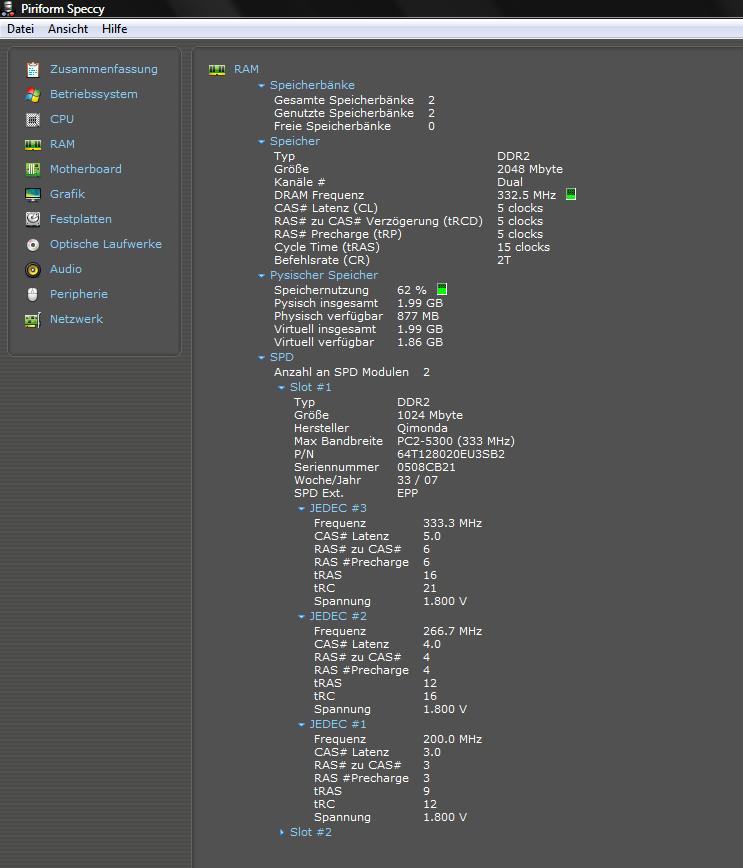Collapse the JEDEC #3 node
The height and width of the screenshot is (868, 743).
click(x=301, y=509)
